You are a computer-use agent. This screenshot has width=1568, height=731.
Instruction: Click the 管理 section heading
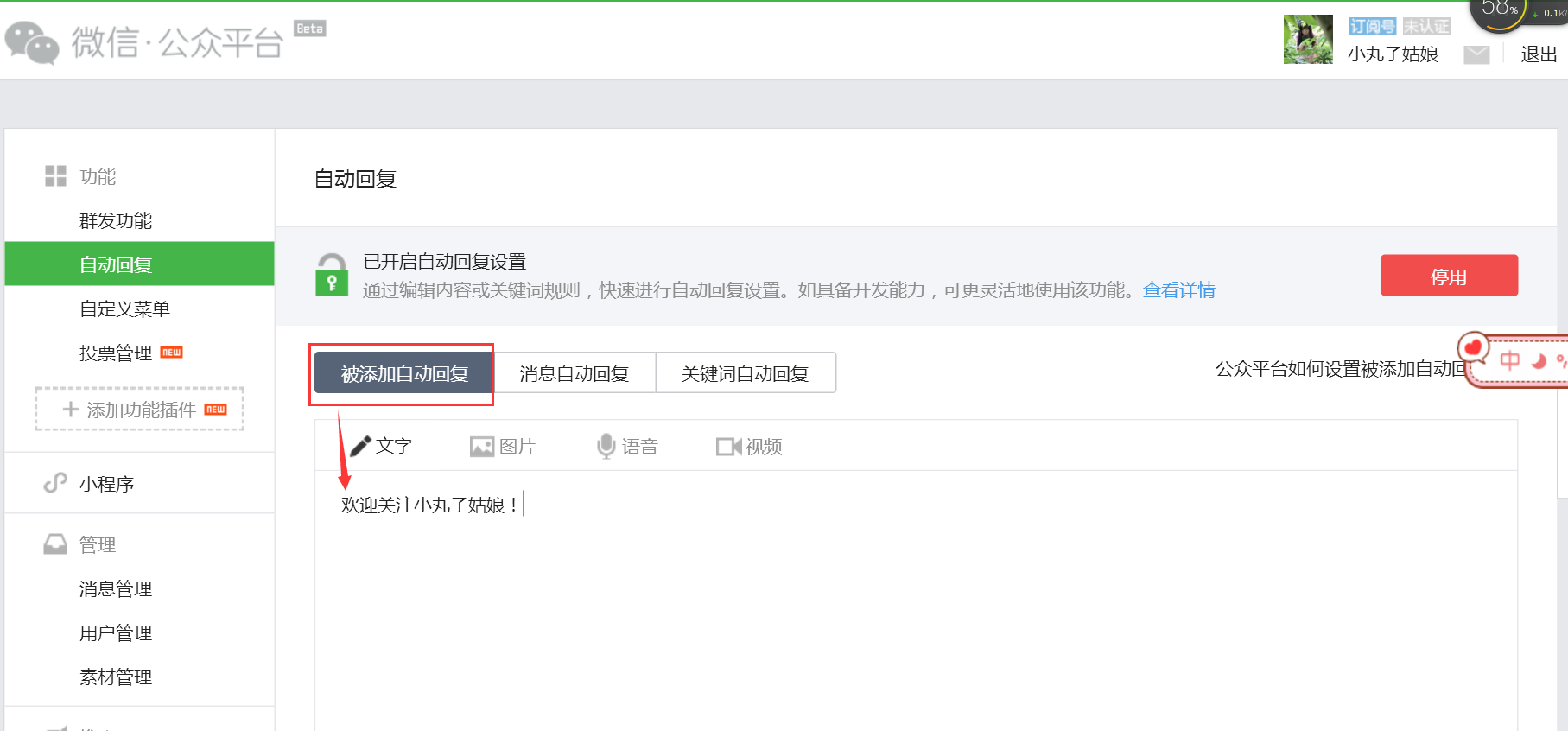tap(98, 544)
